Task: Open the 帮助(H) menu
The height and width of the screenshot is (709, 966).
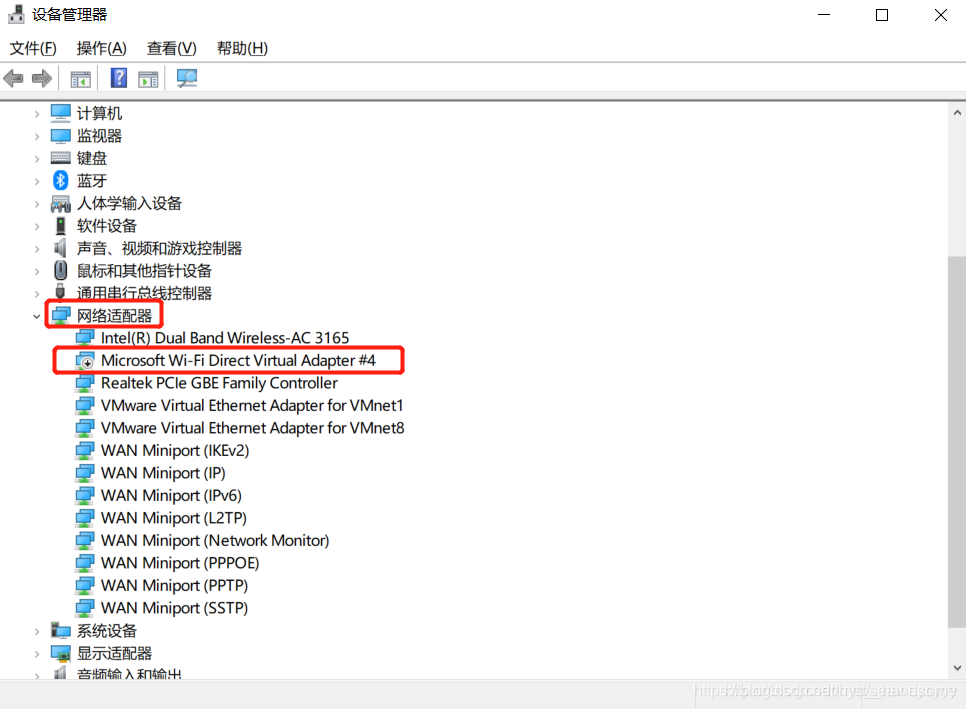Action: click(242, 48)
